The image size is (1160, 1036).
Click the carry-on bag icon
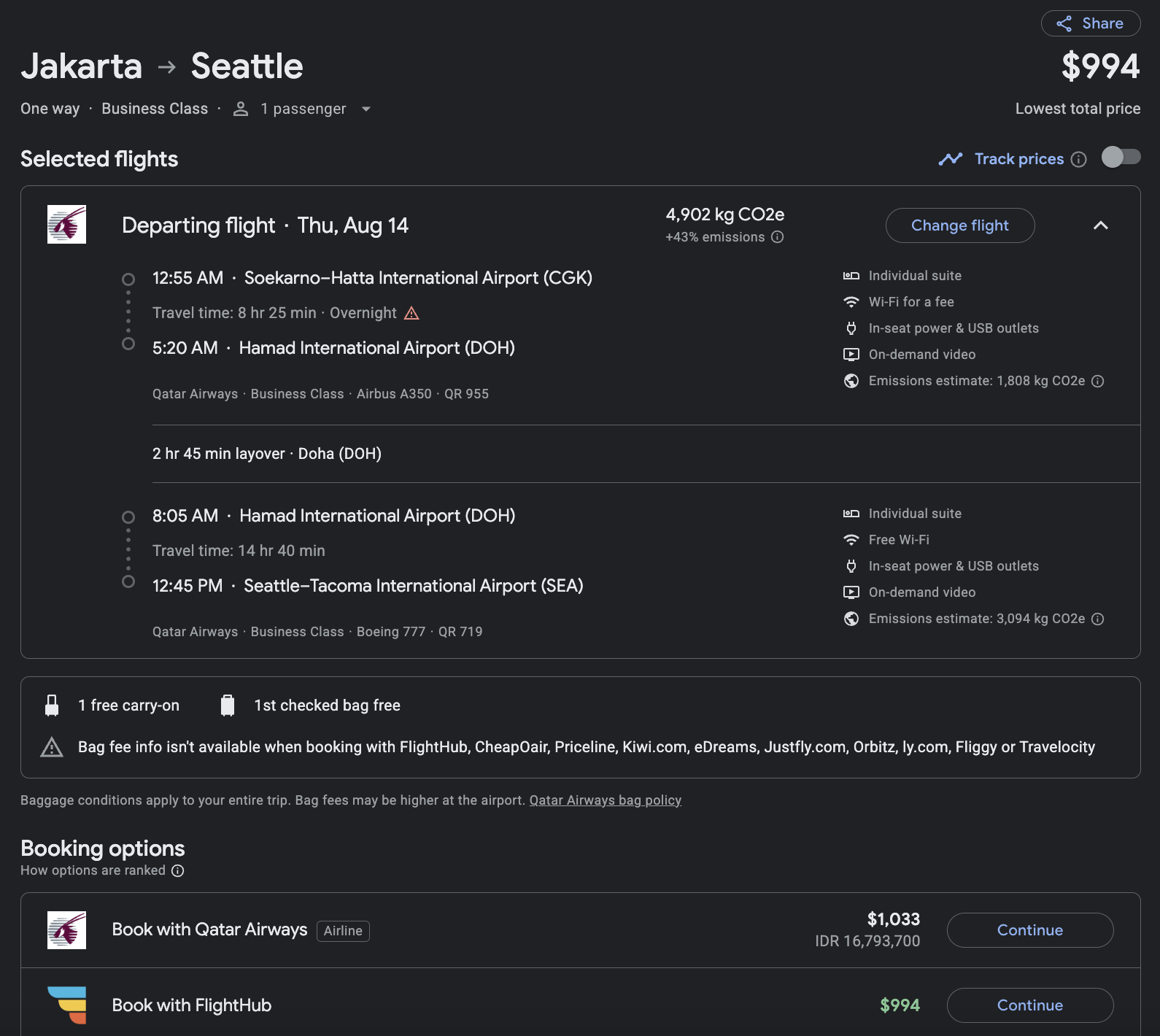(52, 706)
